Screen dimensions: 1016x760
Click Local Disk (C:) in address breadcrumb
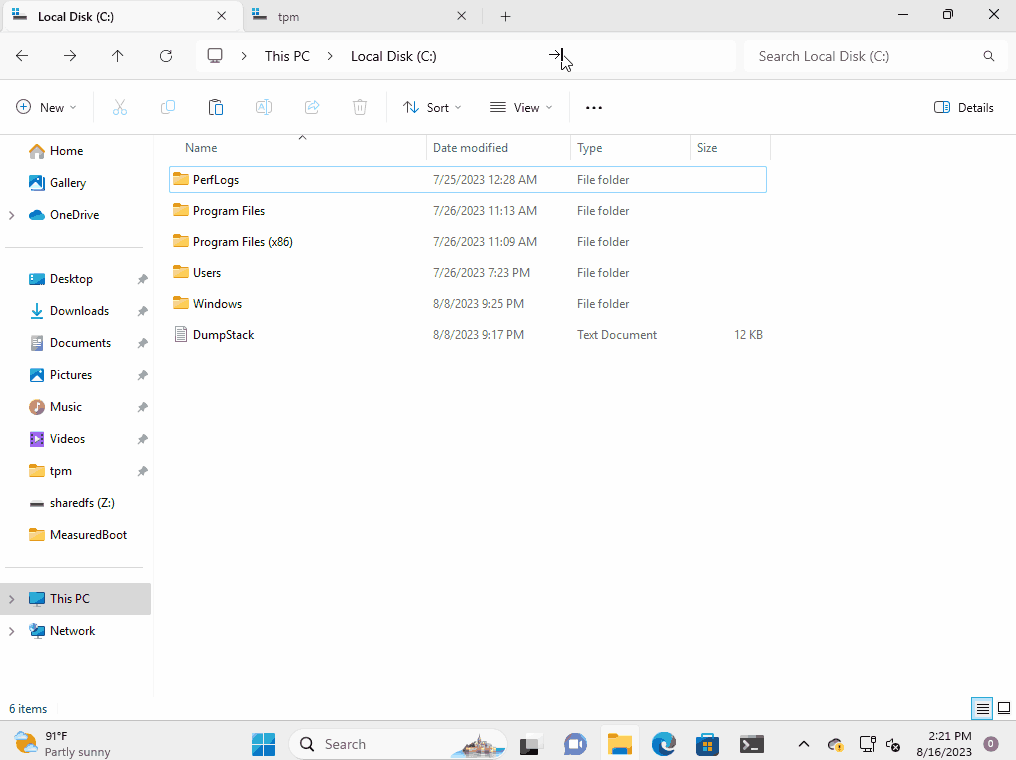(393, 56)
